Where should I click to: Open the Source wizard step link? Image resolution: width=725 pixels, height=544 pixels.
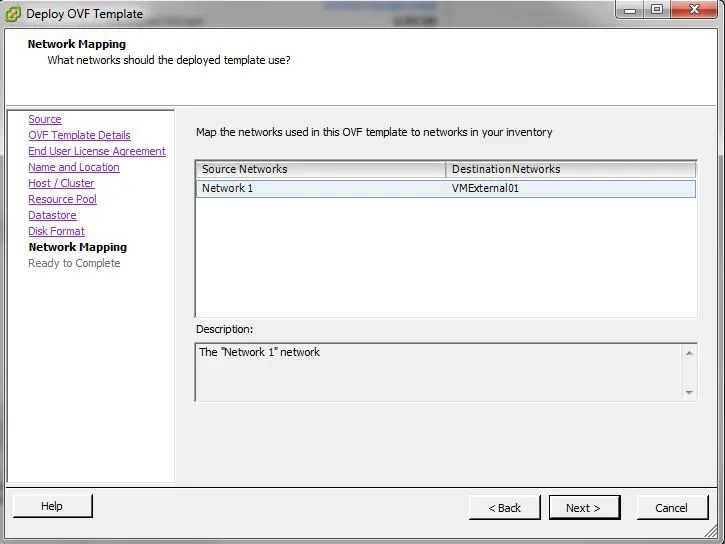[45, 119]
